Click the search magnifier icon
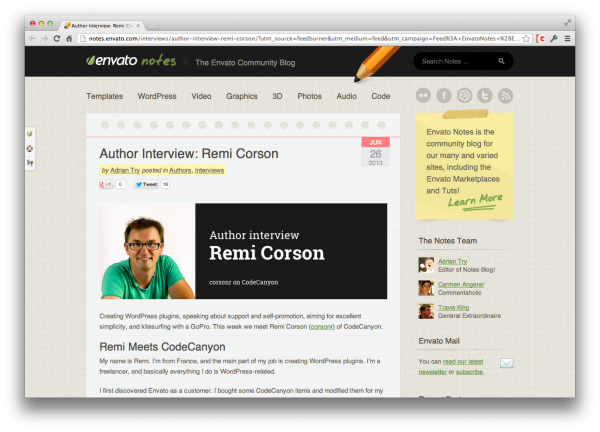This screenshot has height=432, width=600. pyautogui.click(x=501, y=61)
